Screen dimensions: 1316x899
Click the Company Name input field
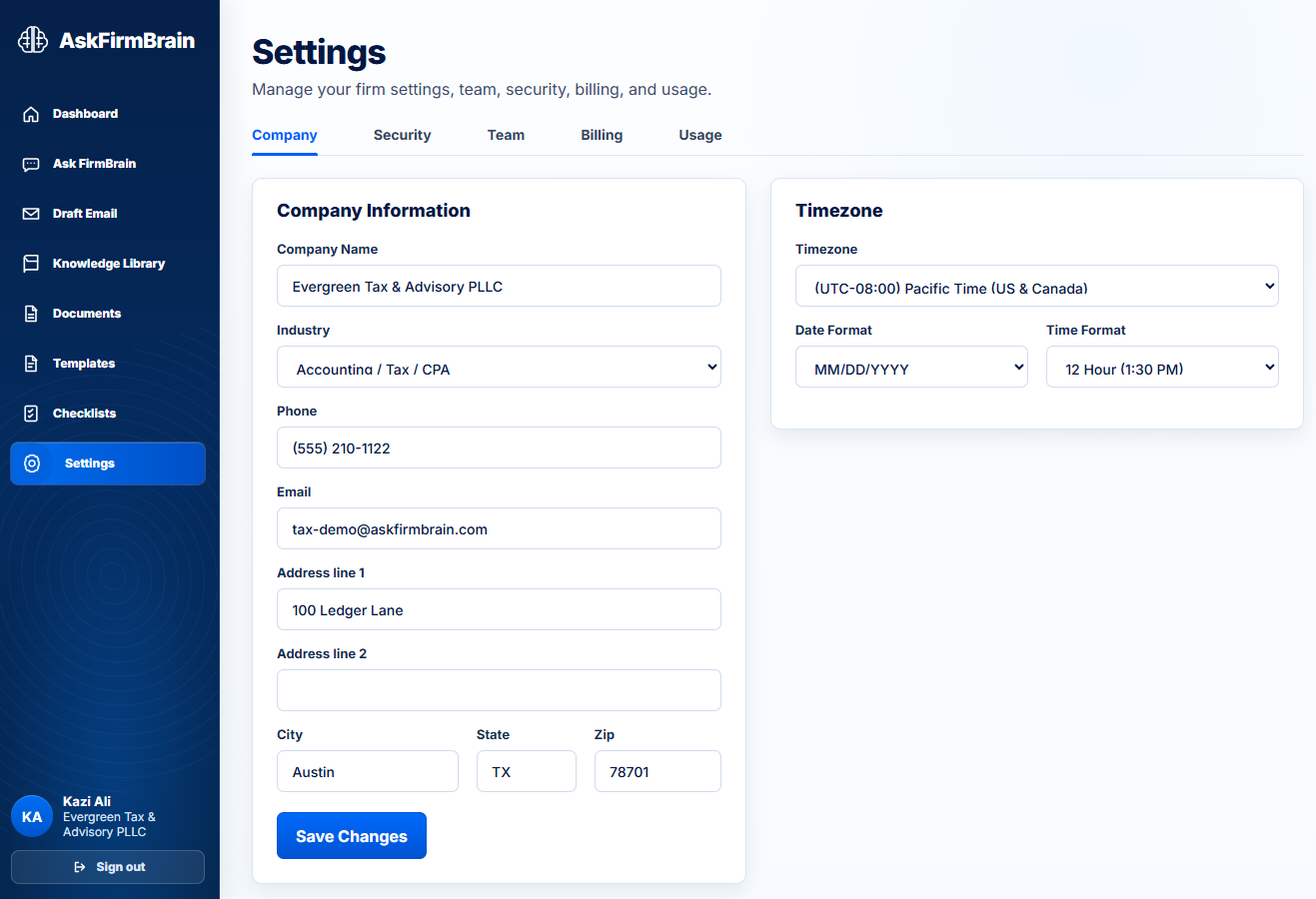pos(499,286)
